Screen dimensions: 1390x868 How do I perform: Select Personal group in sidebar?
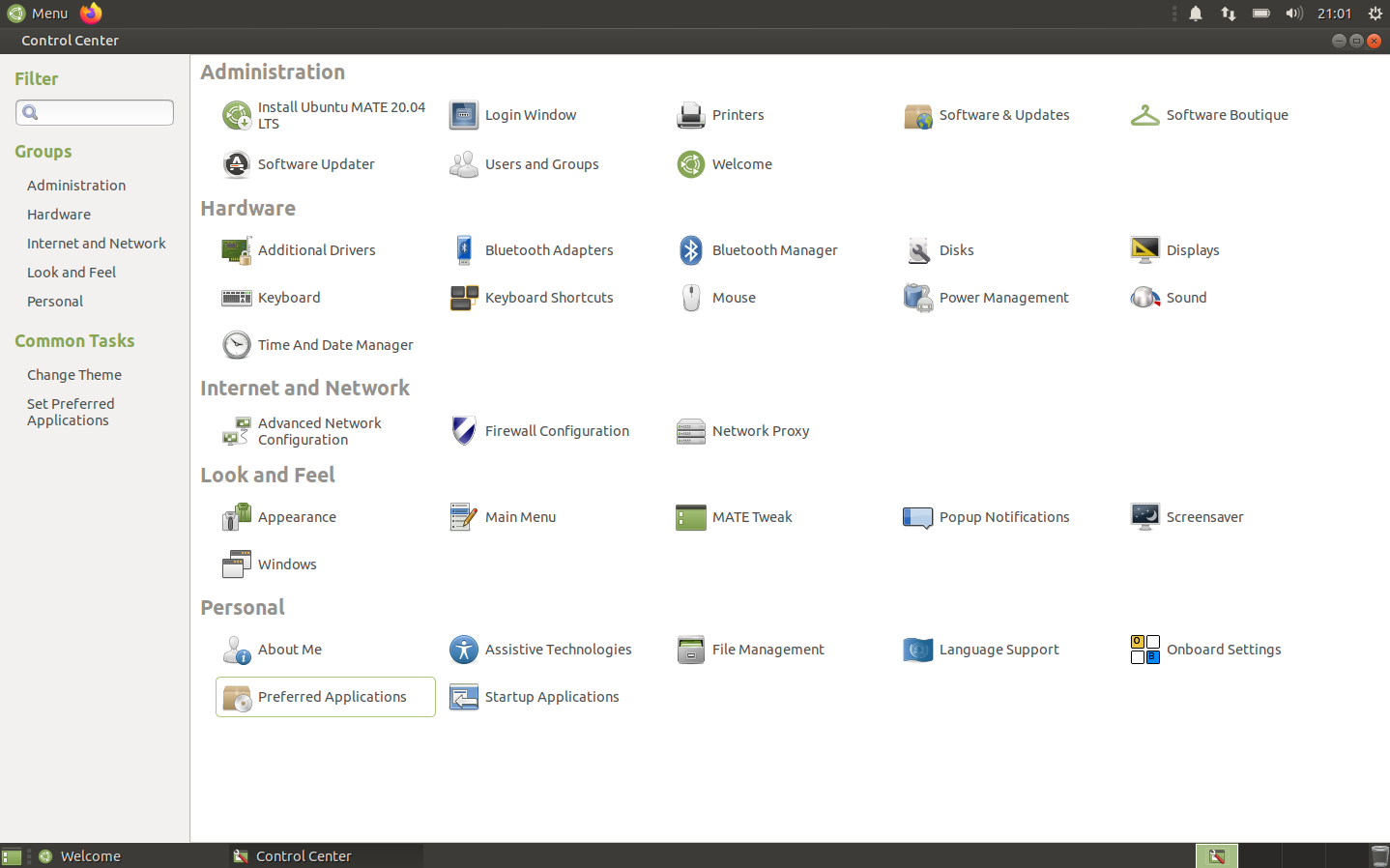(x=55, y=302)
